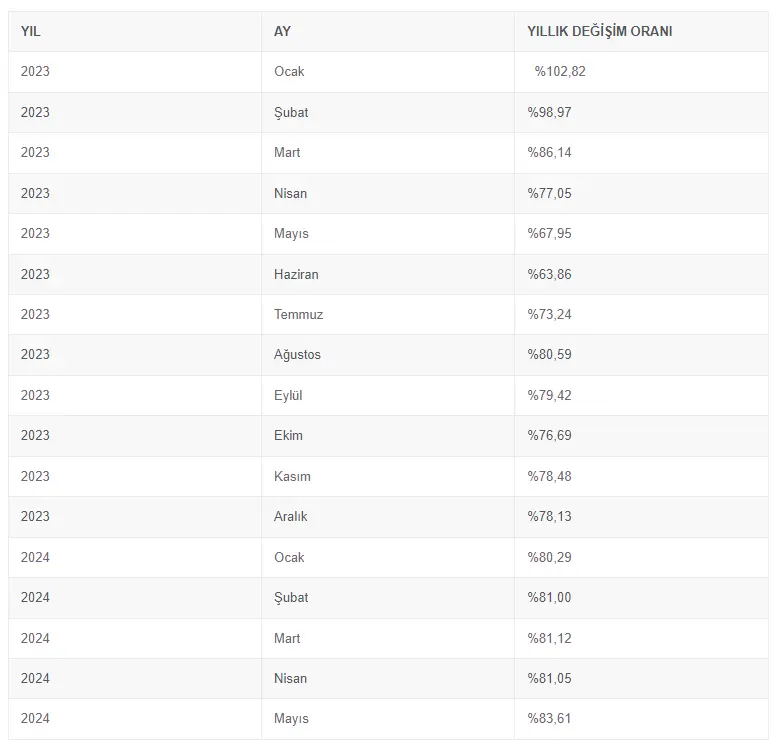Click the 2024 Şubat month cell
783x754 pixels.
(388, 598)
